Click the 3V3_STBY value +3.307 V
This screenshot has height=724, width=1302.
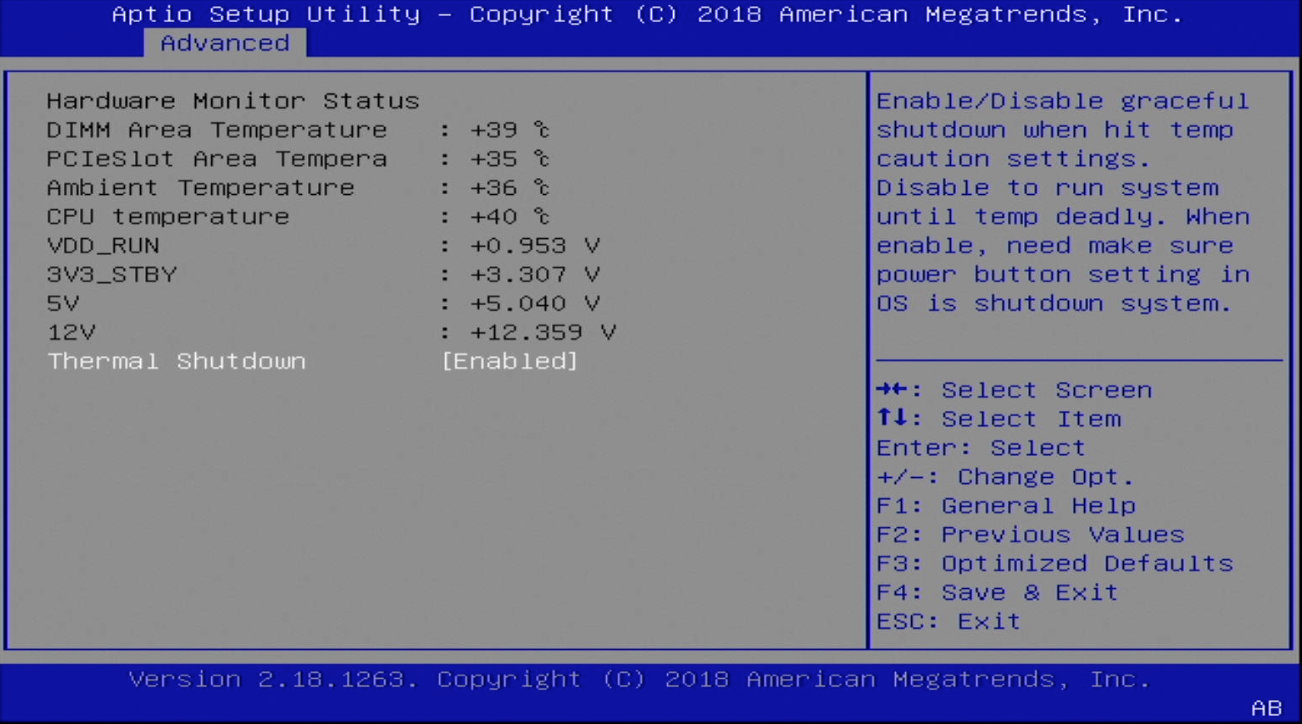point(535,275)
